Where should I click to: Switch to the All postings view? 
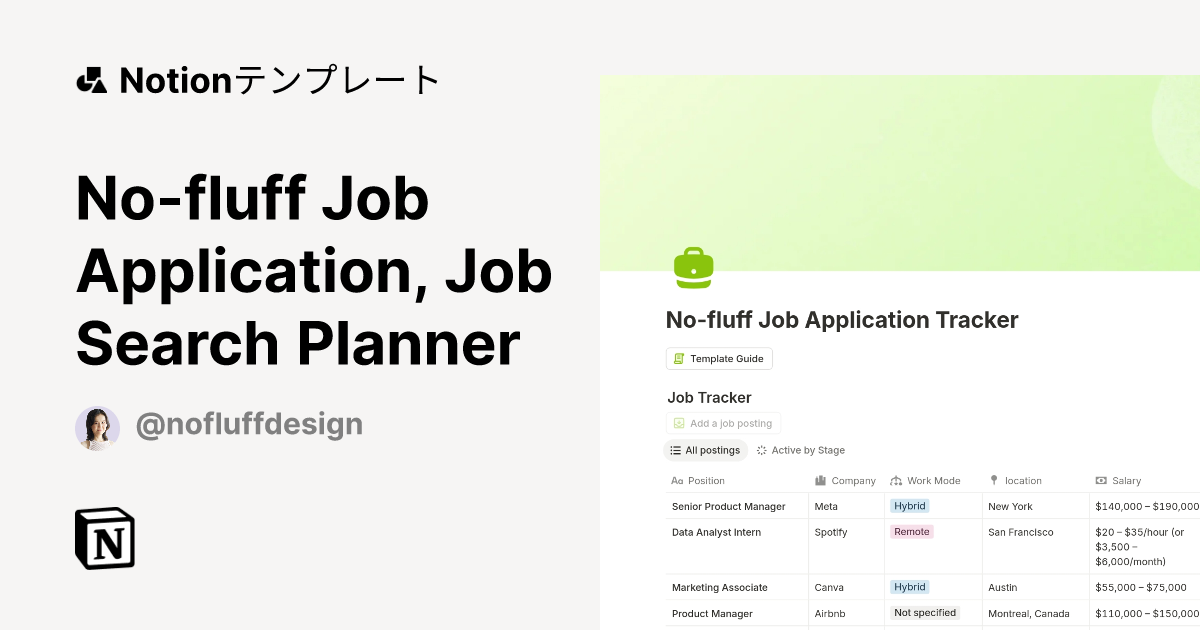pyautogui.click(x=706, y=450)
